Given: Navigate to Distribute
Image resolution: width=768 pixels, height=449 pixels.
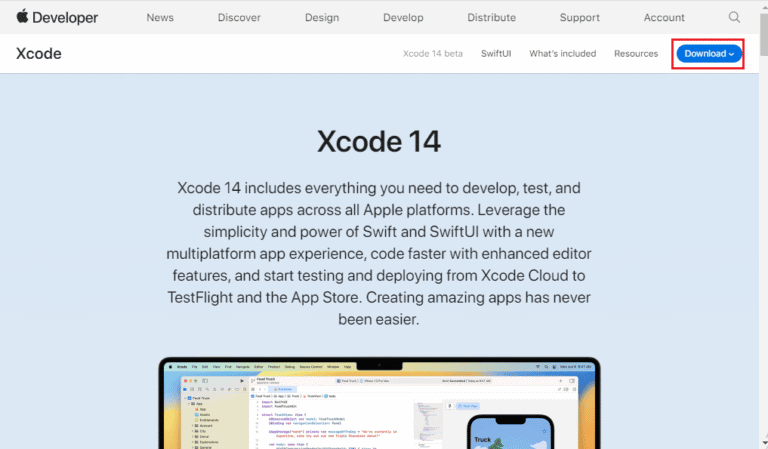Looking at the screenshot, I should (491, 17).
